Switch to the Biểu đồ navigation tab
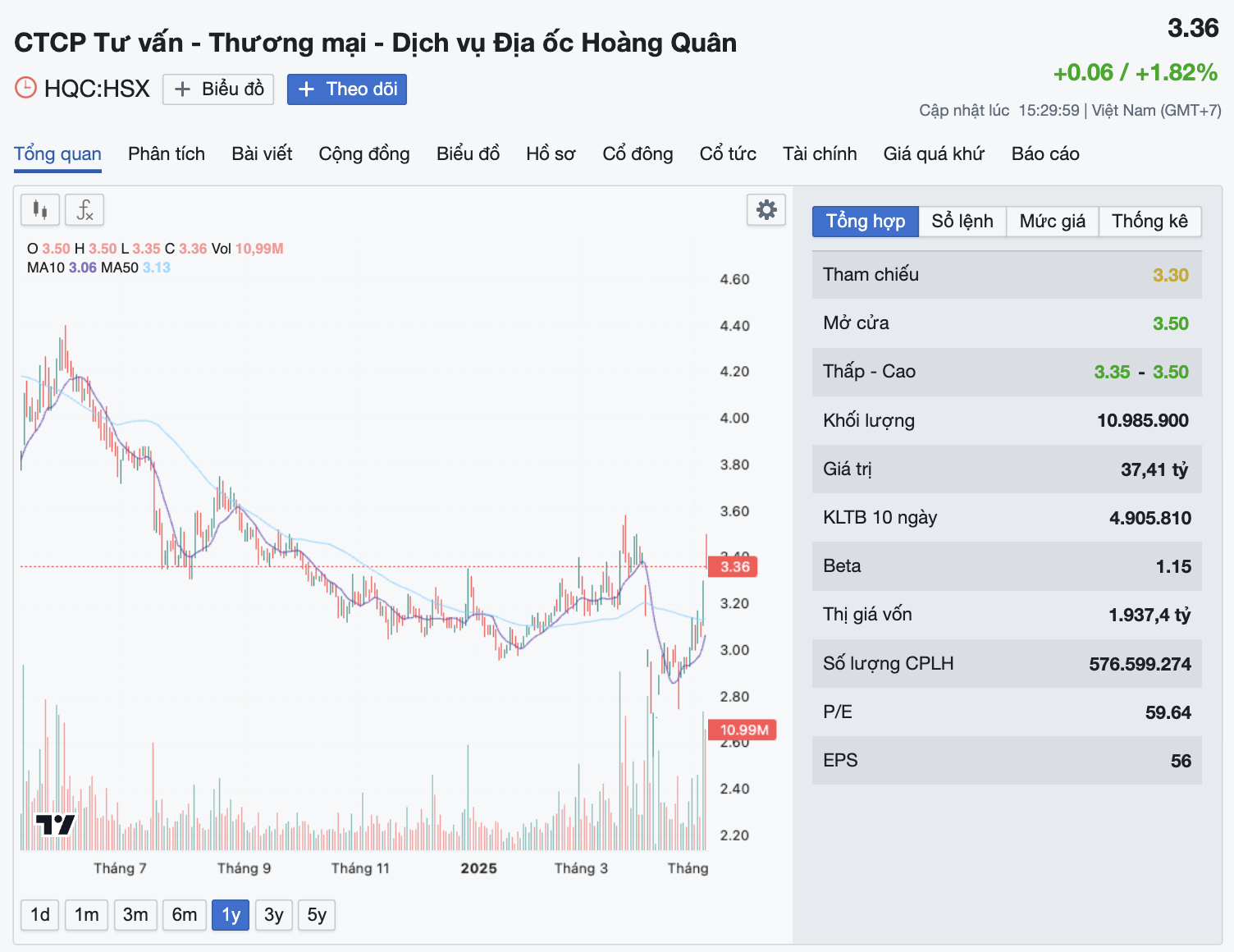The width and height of the screenshot is (1234, 952). [468, 154]
